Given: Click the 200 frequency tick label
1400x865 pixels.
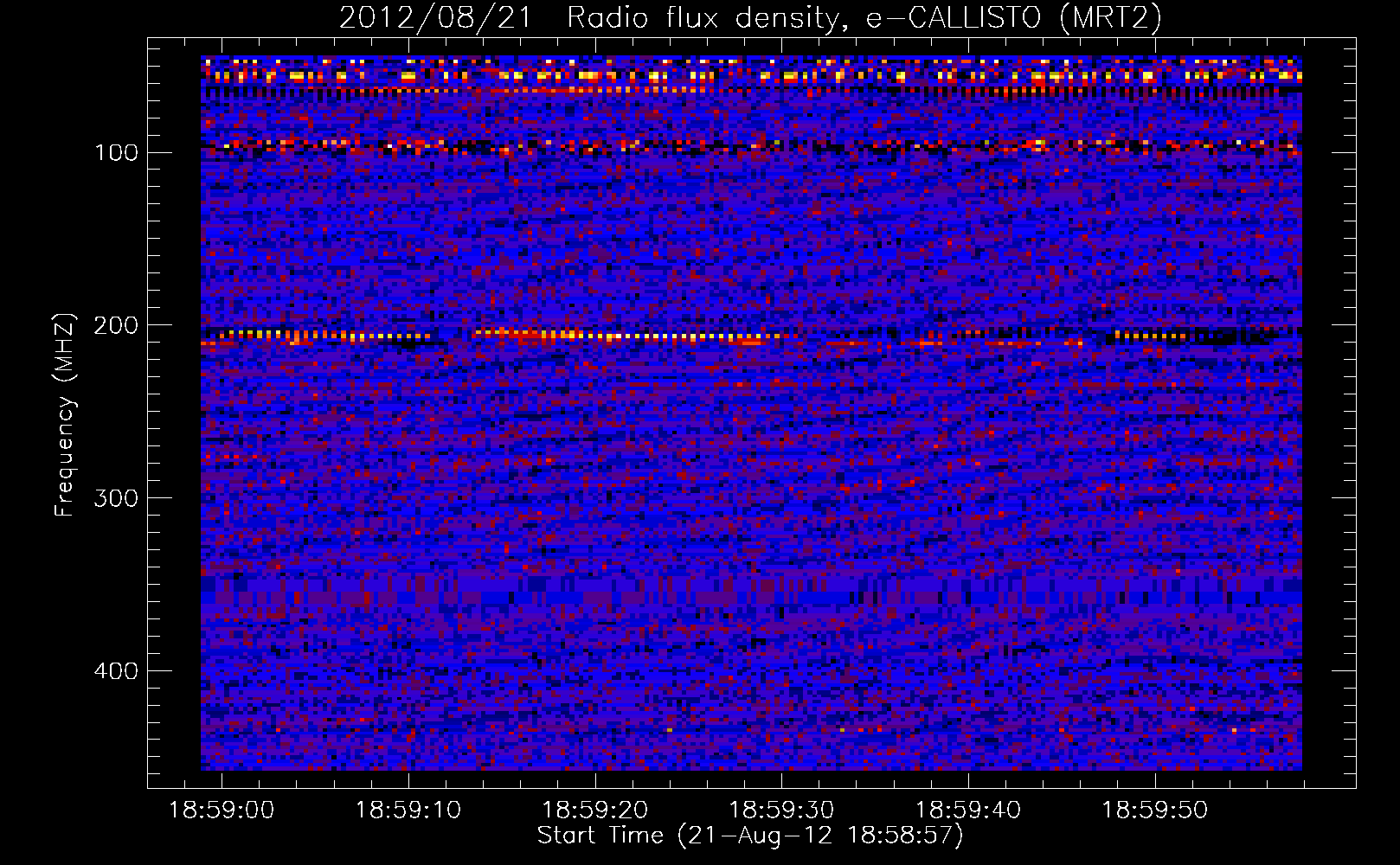Looking at the screenshot, I should click(x=116, y=325).
